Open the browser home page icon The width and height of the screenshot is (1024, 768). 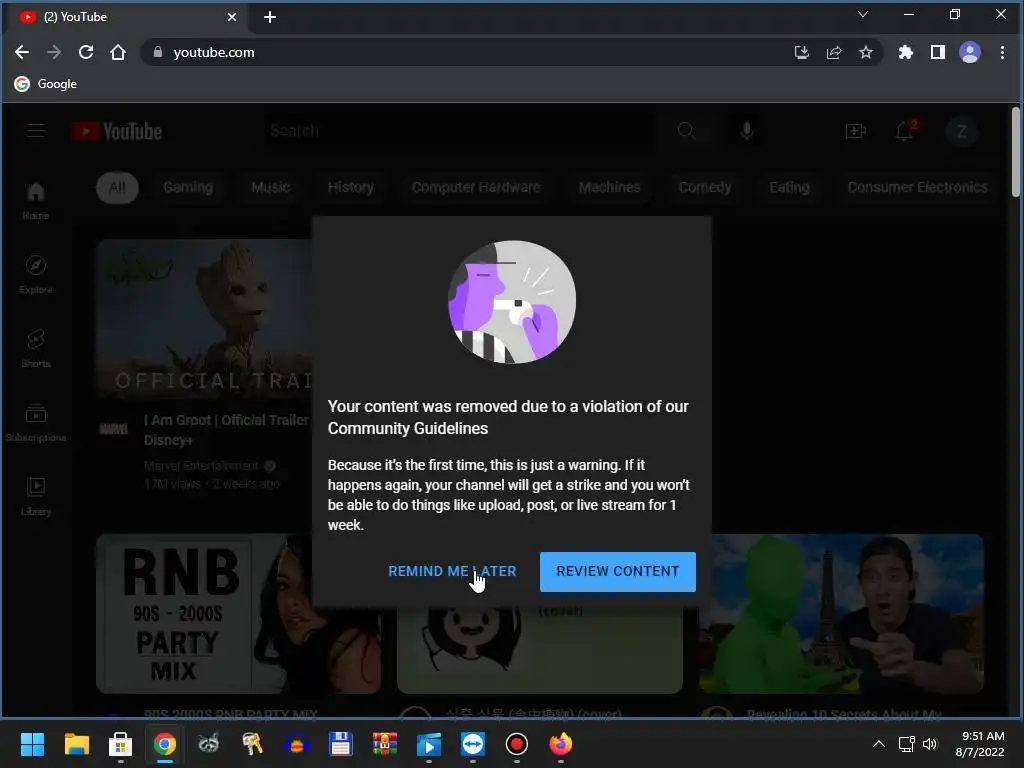pos(118,52)
